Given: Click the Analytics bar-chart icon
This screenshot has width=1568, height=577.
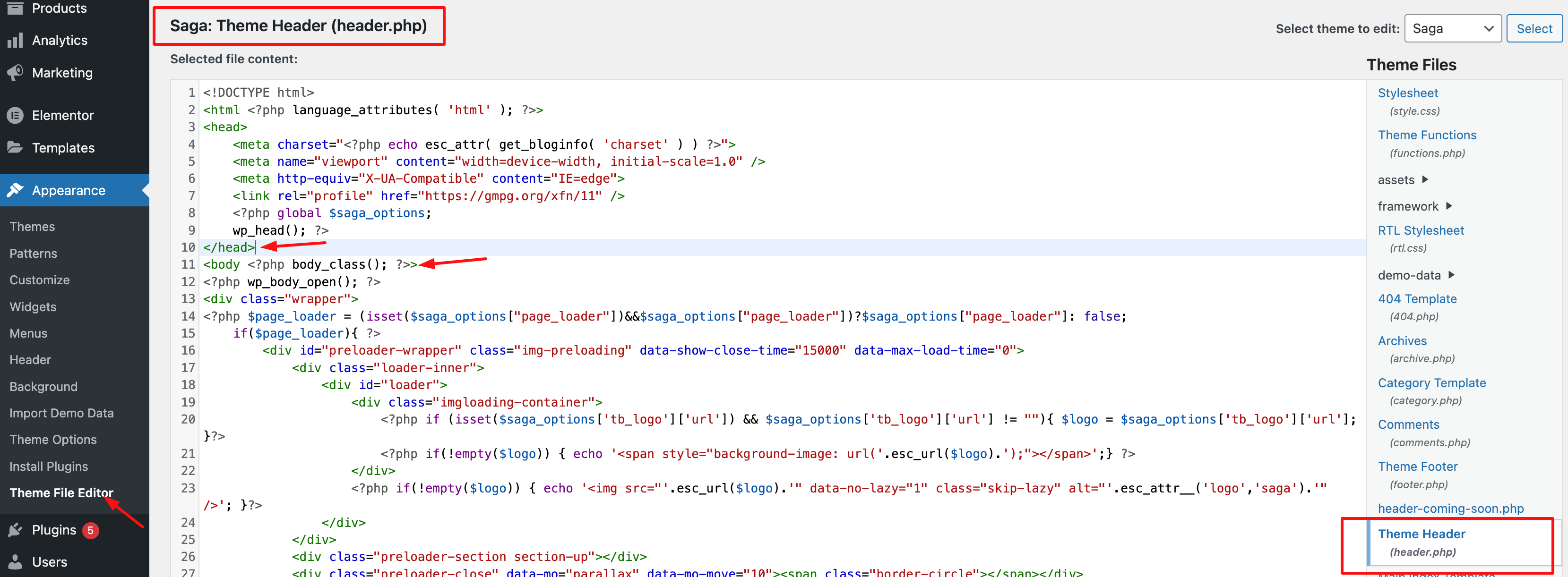Looking at the screenshot, I should (x=15, y=40).
